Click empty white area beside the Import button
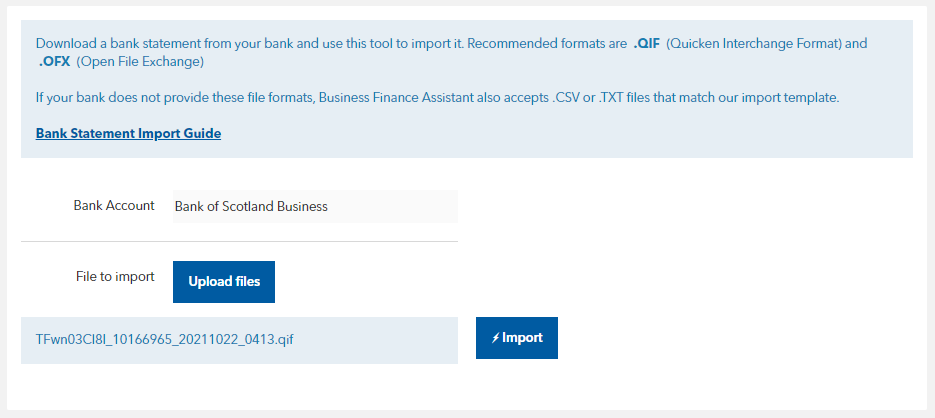This screenshot has height=418, width=935. coord(716,338)
